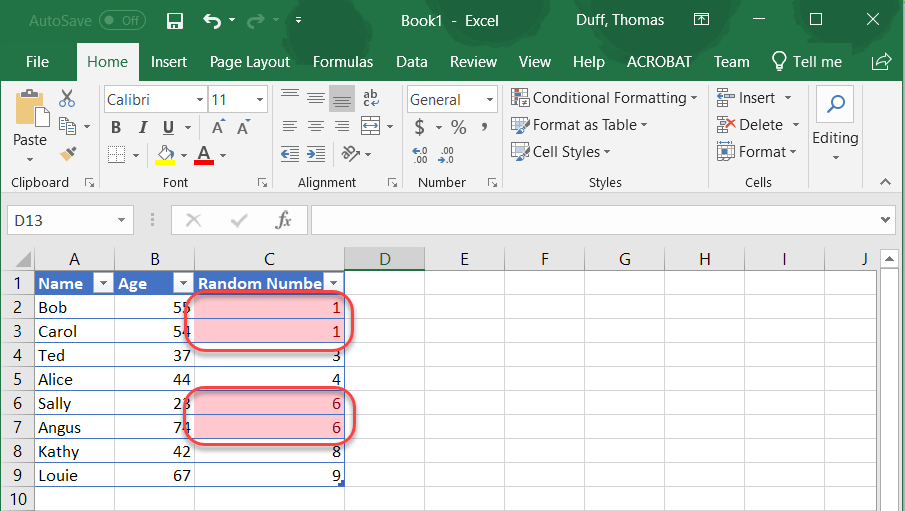Click the Format as Table button
This screenshot has width=905, height=511.
[x=579, y=125]
